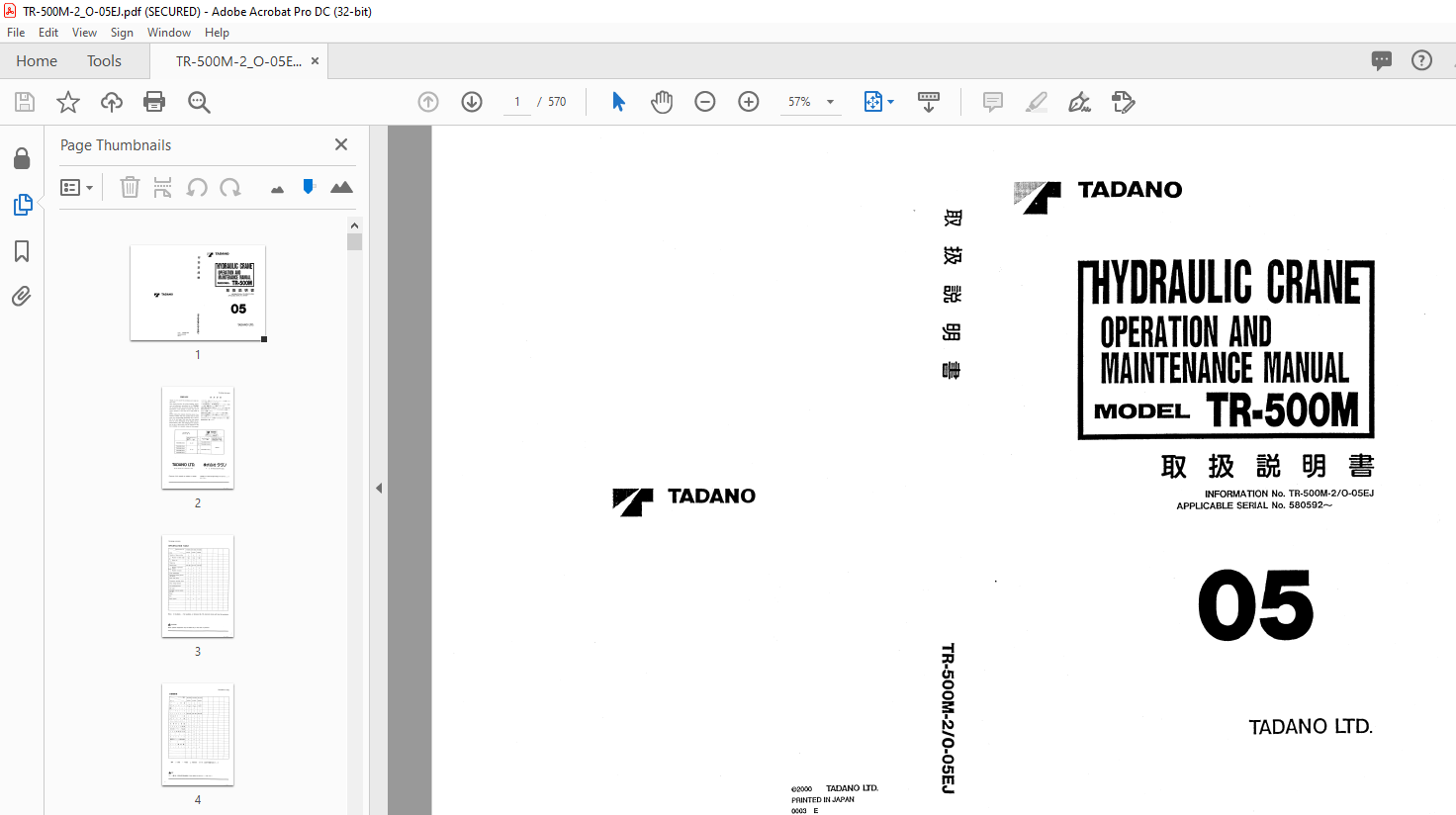Select the page 1 thumbnail
Screen dimensions: 1456x815
click(198, 293)
